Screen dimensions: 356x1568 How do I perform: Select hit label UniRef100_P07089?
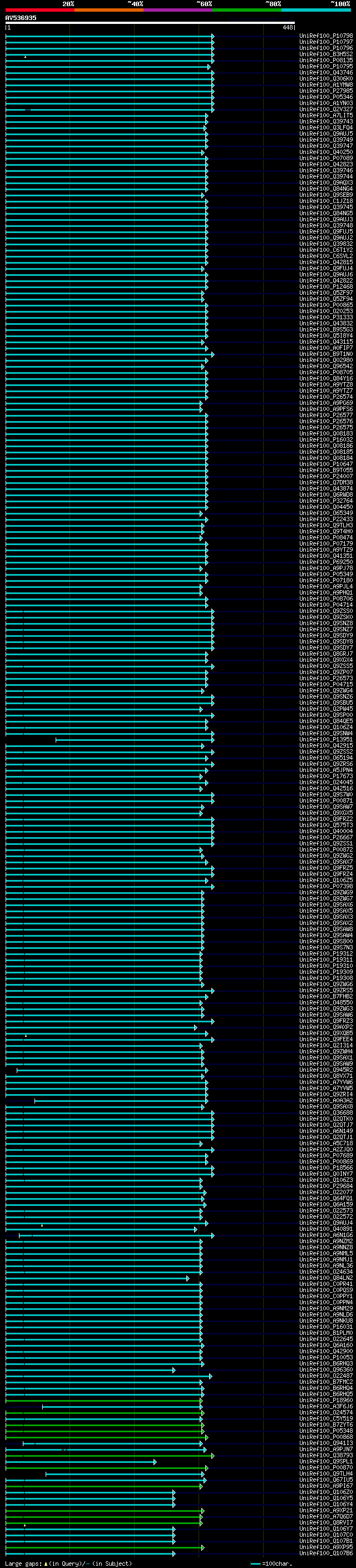[326, 159]
